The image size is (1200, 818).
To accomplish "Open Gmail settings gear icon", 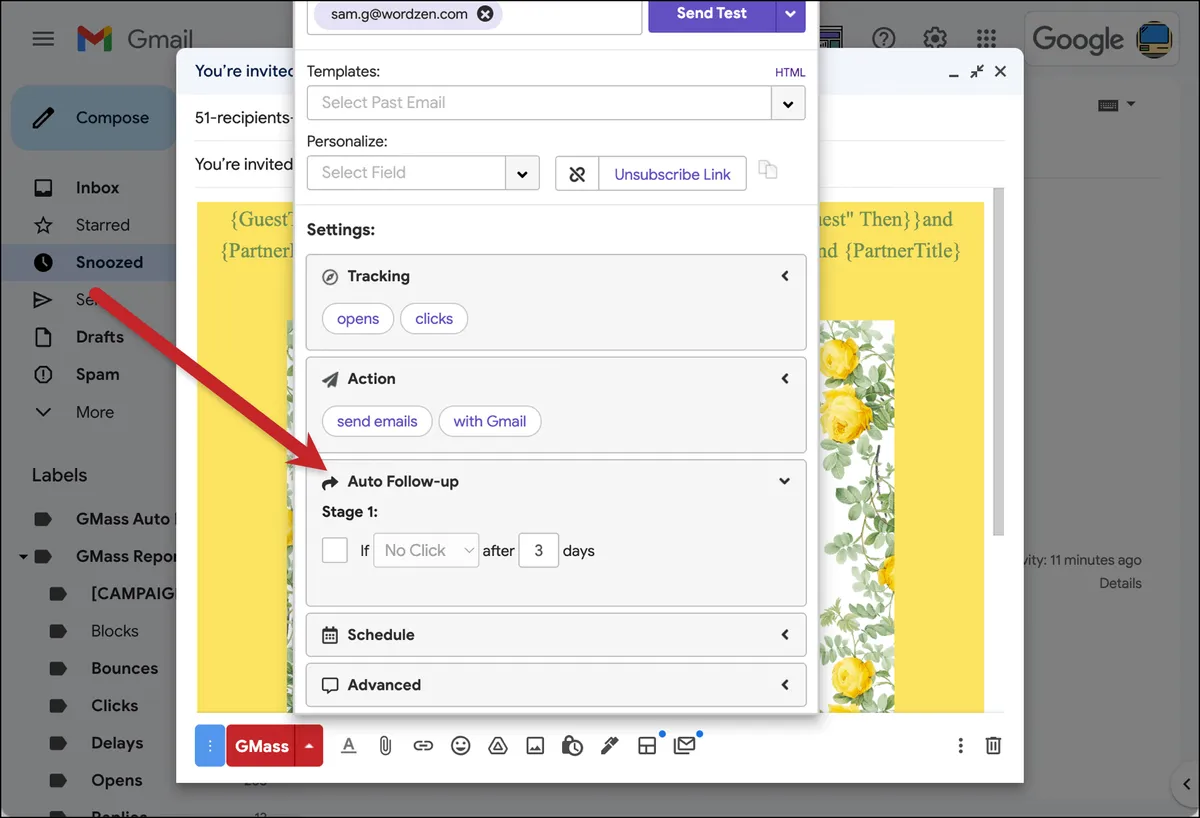I will 935,39.
